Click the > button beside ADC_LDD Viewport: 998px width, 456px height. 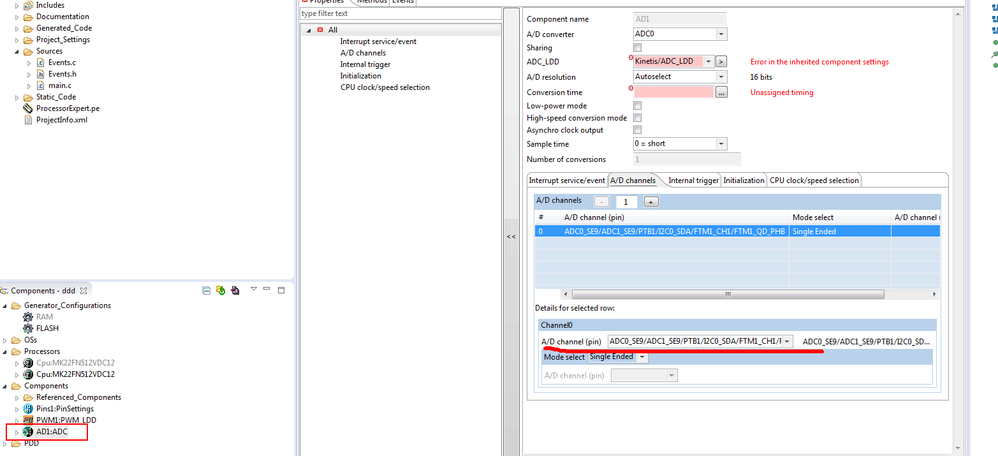[x=721, y=62]
